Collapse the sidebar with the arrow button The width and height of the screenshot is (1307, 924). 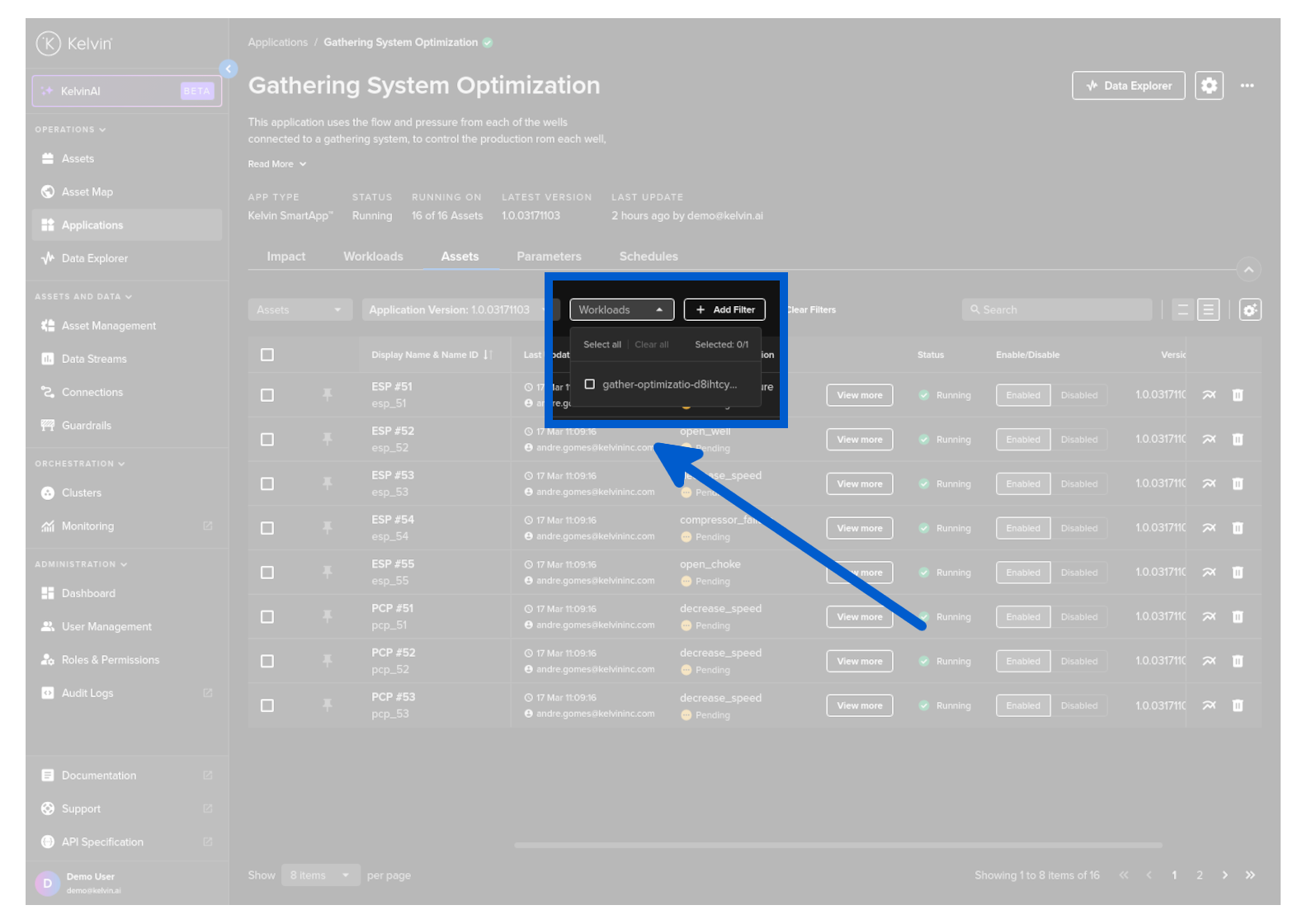coord(229,69)
